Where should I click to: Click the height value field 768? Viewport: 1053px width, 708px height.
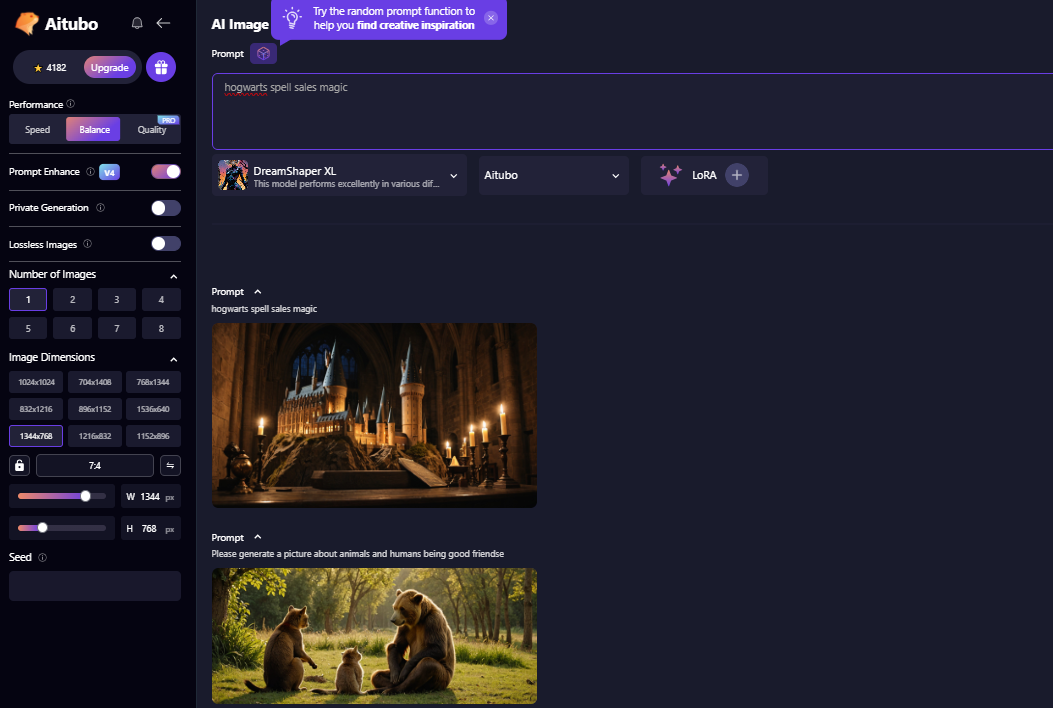click(150, 529)
